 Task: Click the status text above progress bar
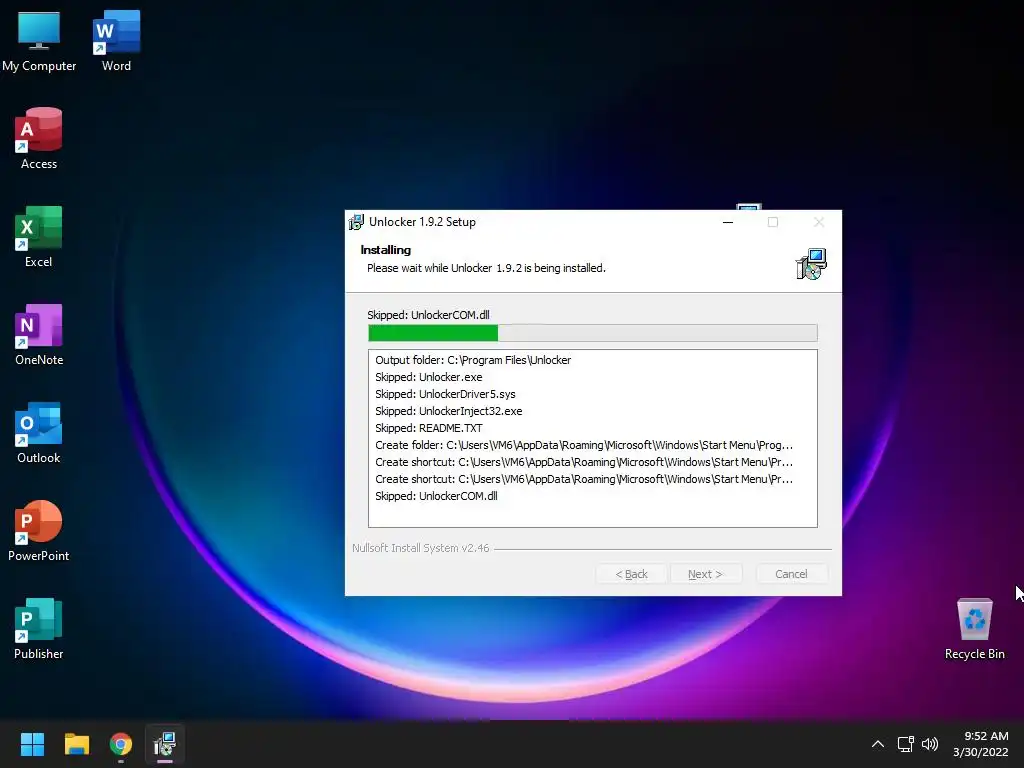pos(428,315)
